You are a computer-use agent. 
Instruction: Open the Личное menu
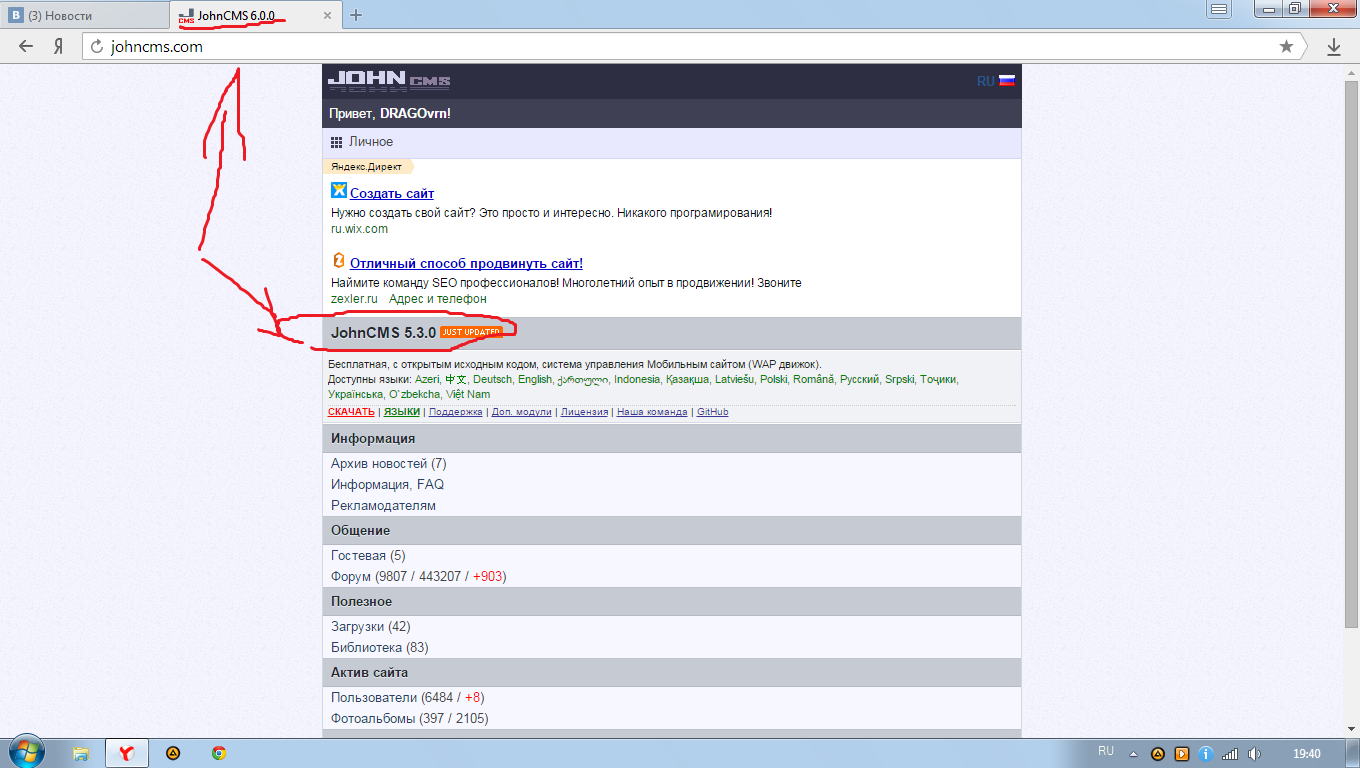click(371, 142)
